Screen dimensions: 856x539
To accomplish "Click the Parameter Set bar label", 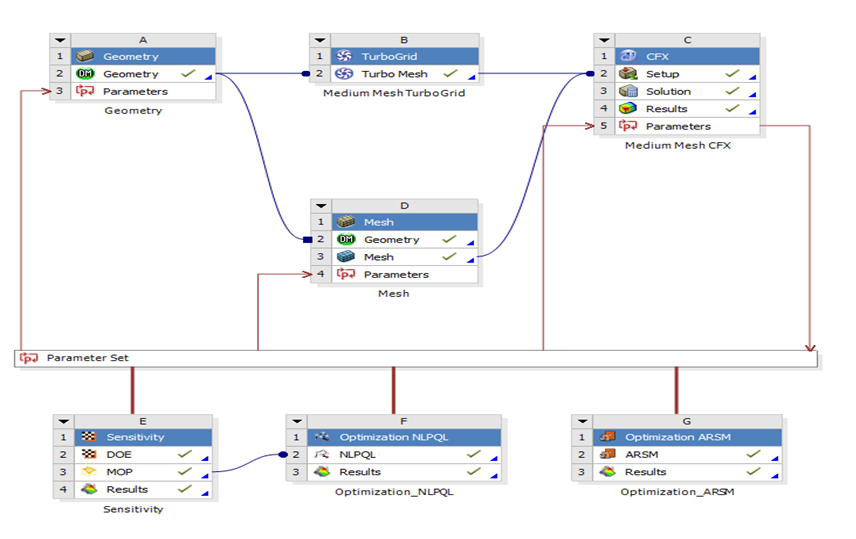I will point(87,358).
